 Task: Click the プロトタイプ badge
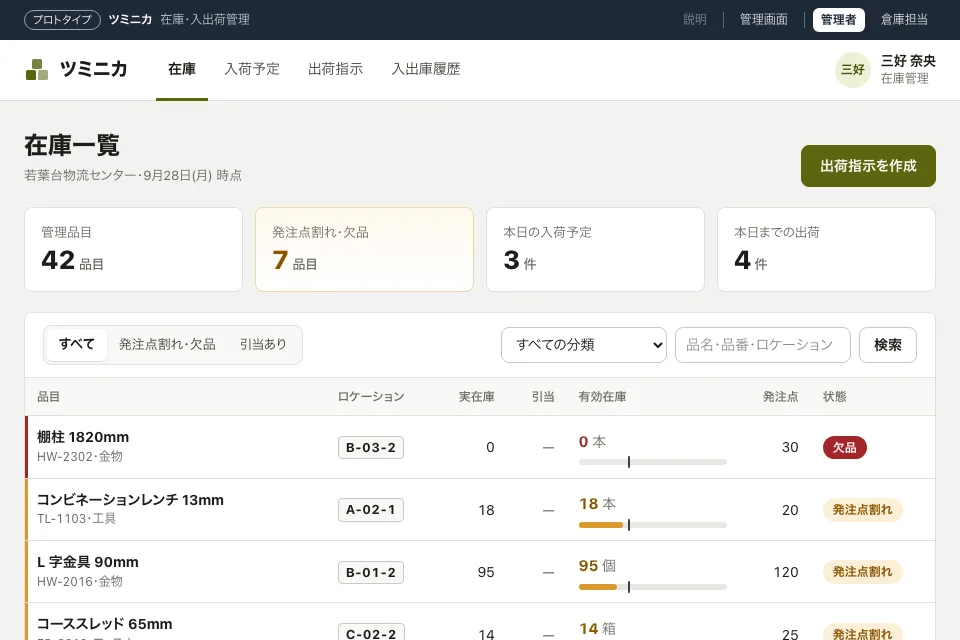[x=62, y=20]
